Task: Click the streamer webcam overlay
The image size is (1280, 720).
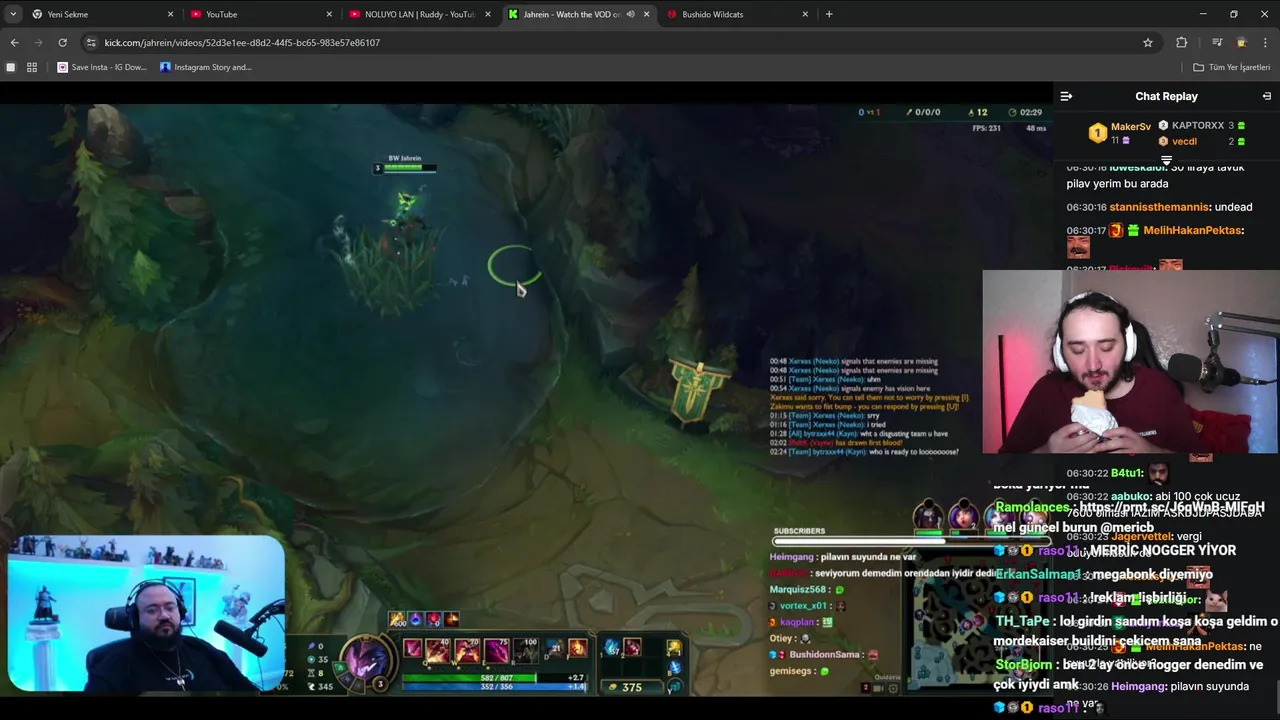Action: click(x=147, y=615)
